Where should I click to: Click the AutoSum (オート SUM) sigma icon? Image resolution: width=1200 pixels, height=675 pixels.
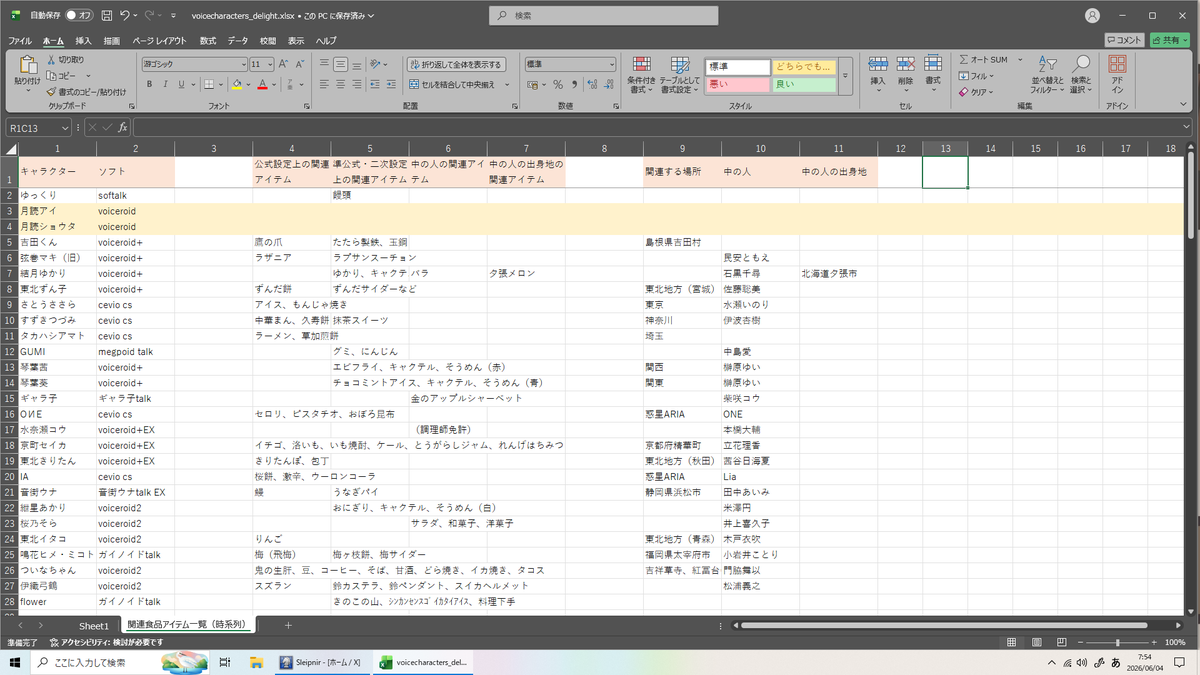click(x=964, y=60)
